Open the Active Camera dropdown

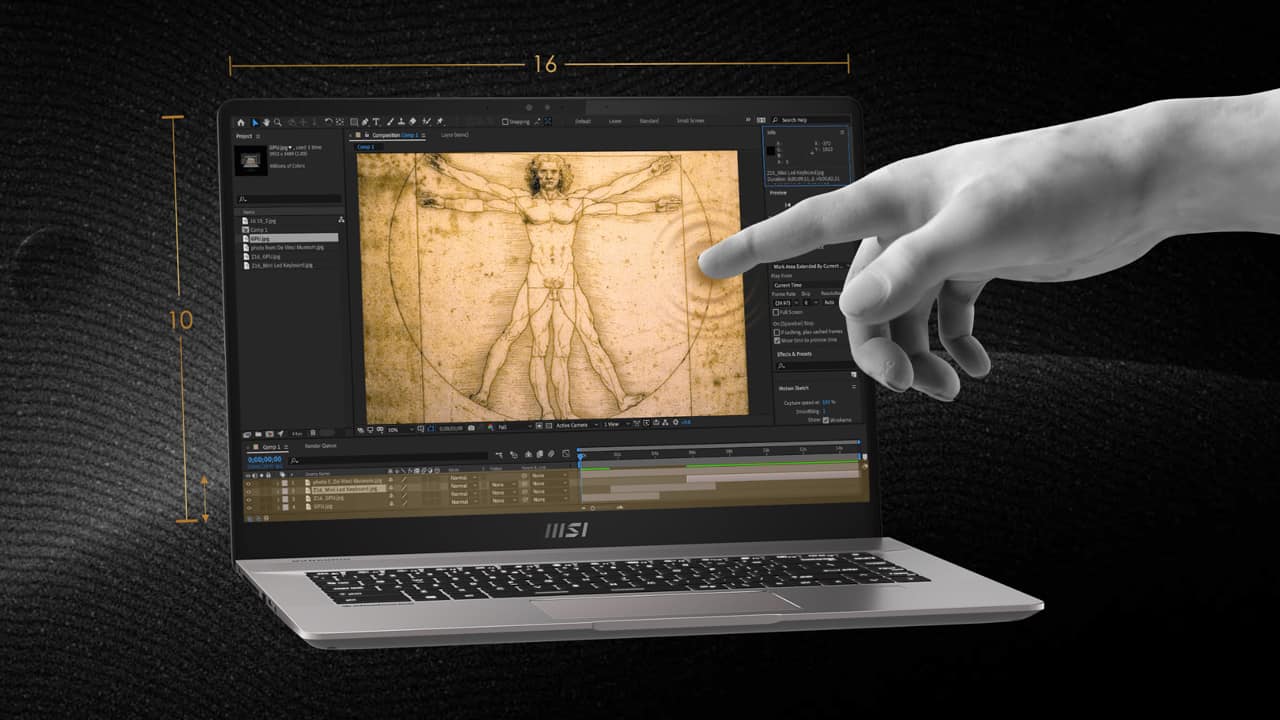[x=576, y=425]
